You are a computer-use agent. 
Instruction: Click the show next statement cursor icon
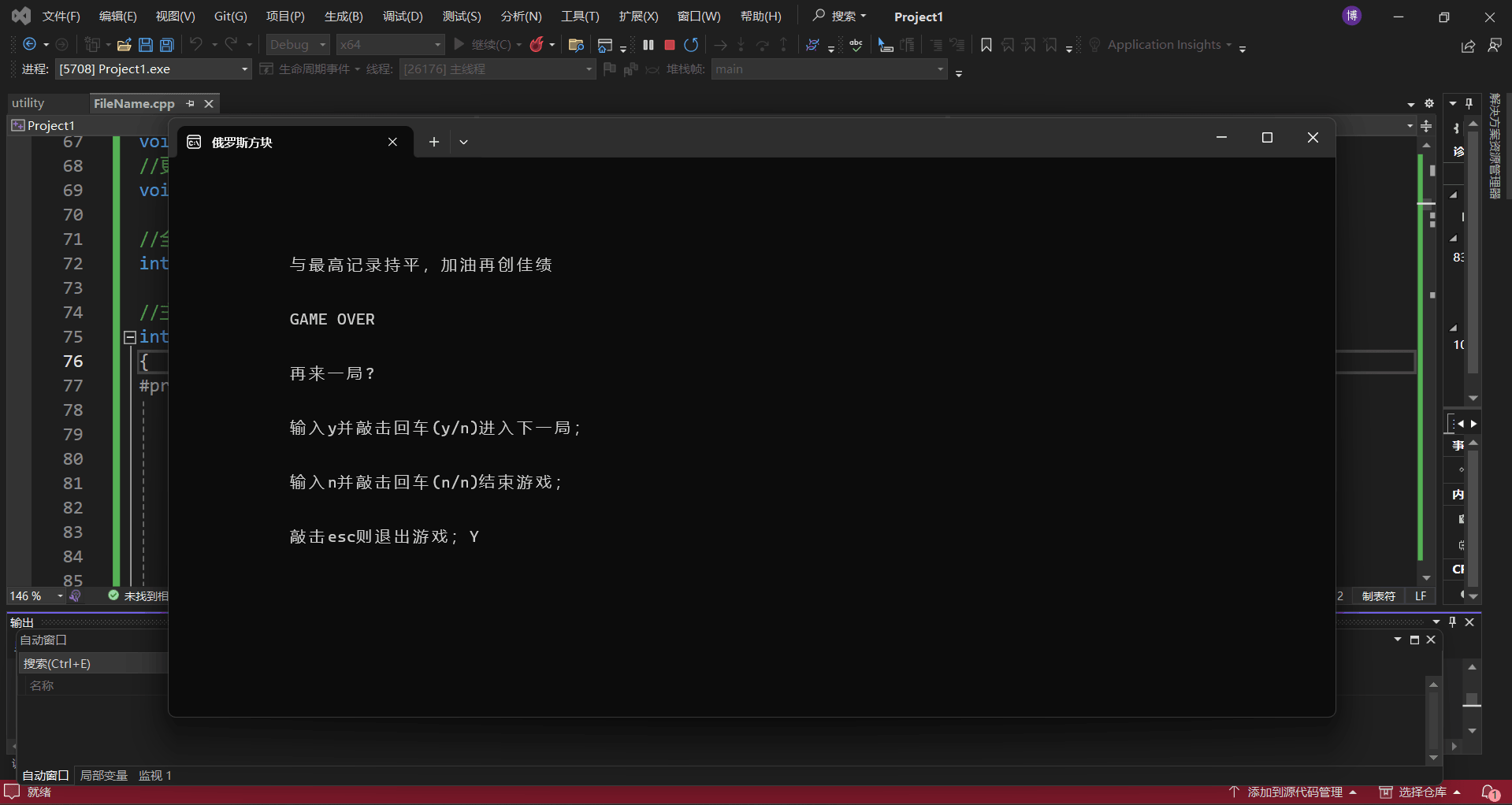click(x=886, y=45)
